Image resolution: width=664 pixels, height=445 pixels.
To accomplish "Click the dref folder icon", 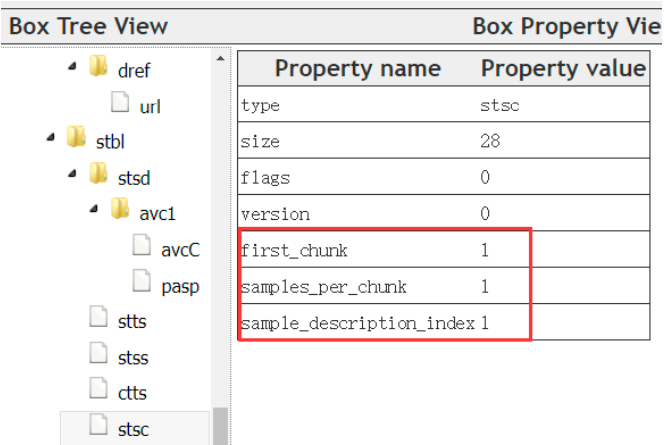I will tap(99, 66).
